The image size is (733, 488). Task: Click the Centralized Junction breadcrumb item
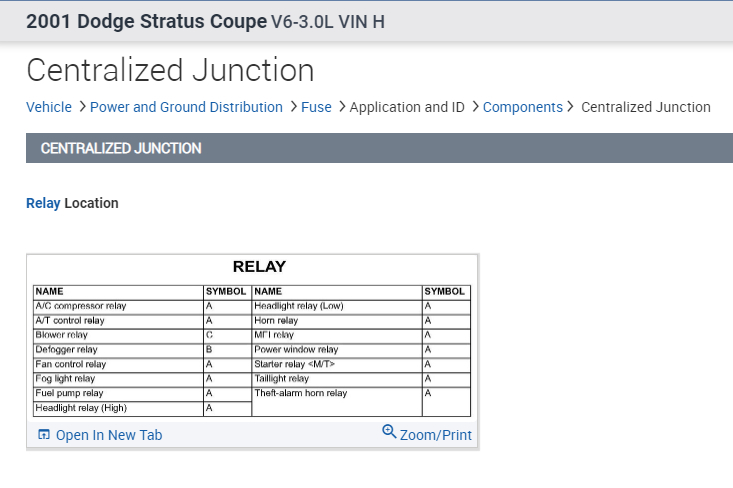(646, 107)
